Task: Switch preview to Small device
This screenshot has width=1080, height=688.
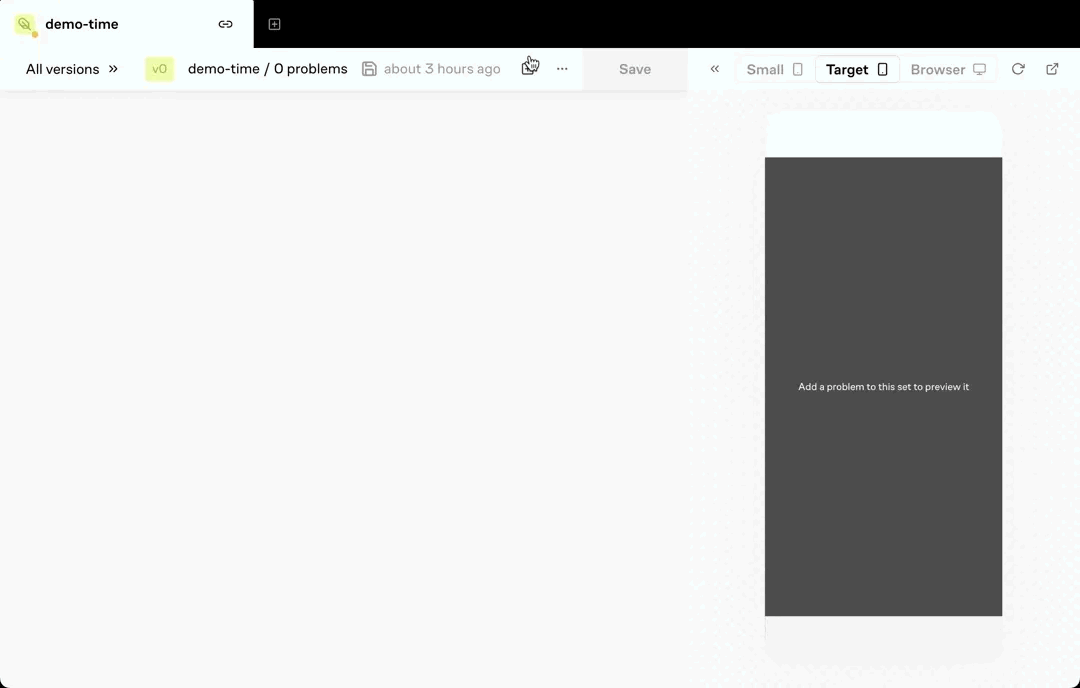Action: click(x=775, y=70)
